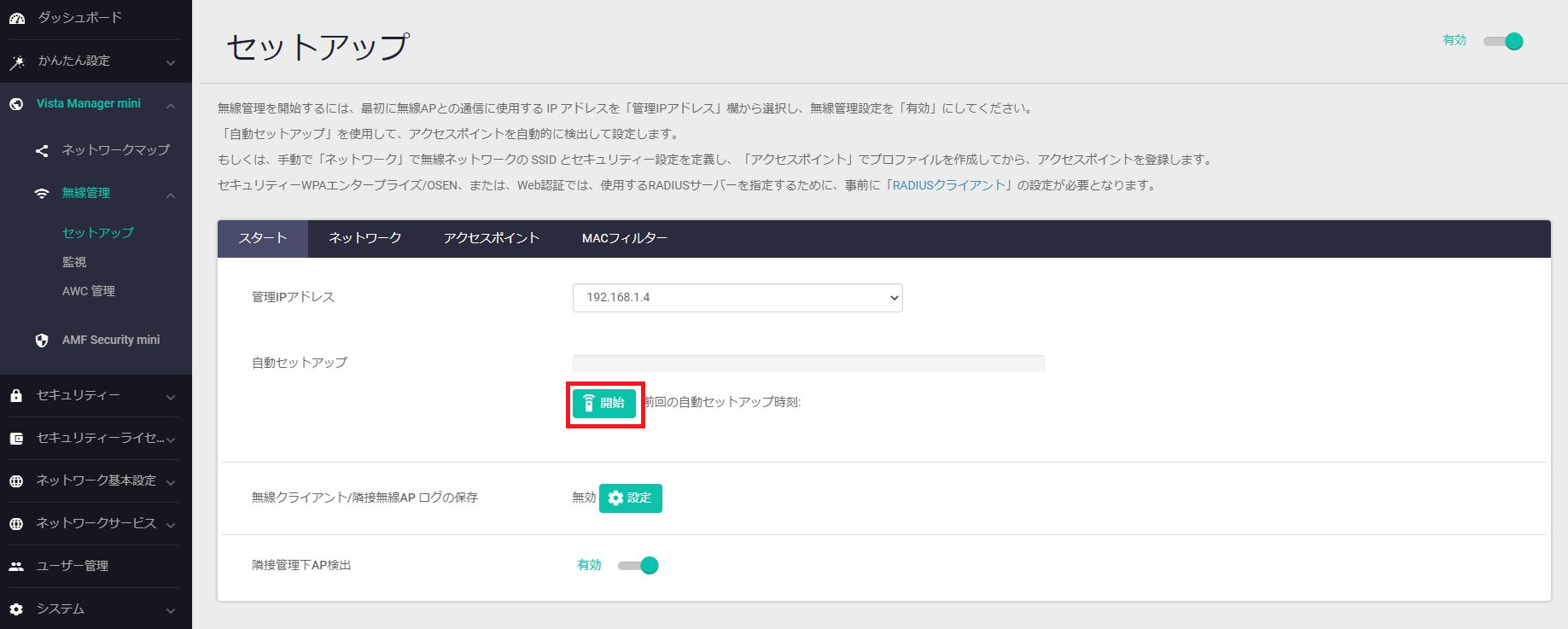Open the RADIUSクライアント link

[x=948, y=185]
